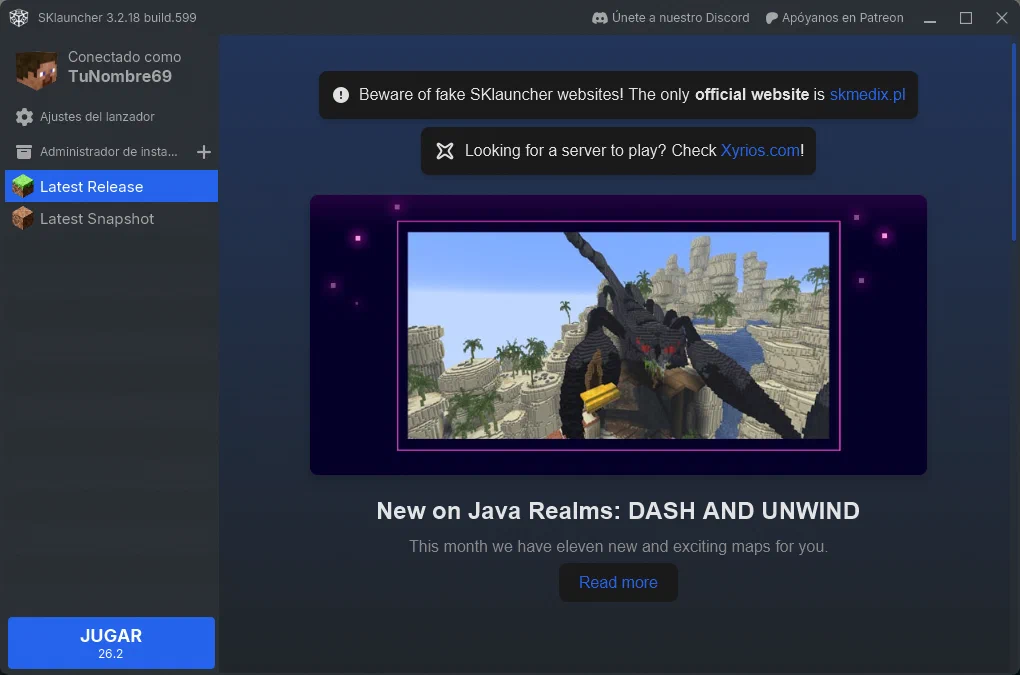Open the Xyrios.com server link

coord(760,151)
